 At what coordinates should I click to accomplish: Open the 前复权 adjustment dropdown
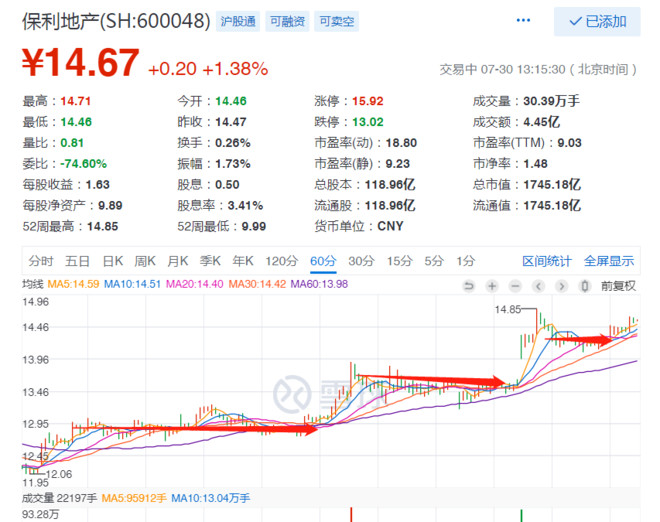tap(618, 286)
